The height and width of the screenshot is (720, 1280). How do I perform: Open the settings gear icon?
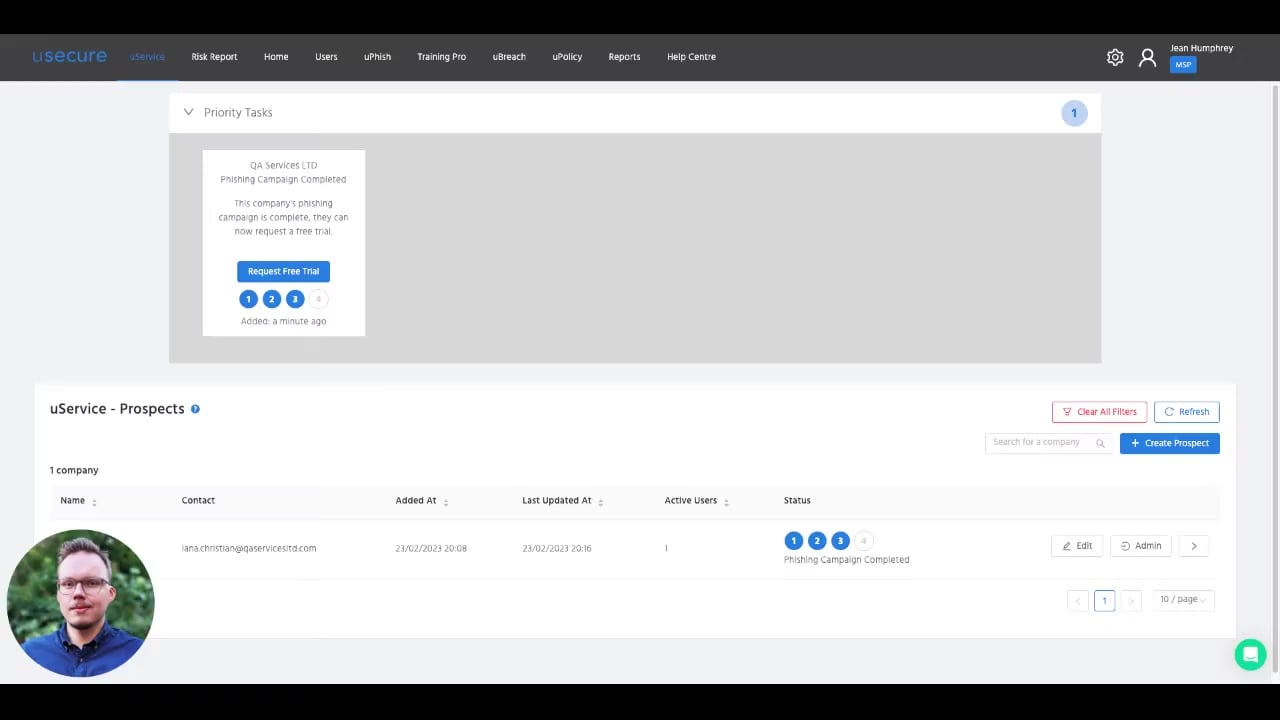[1115, 57]
